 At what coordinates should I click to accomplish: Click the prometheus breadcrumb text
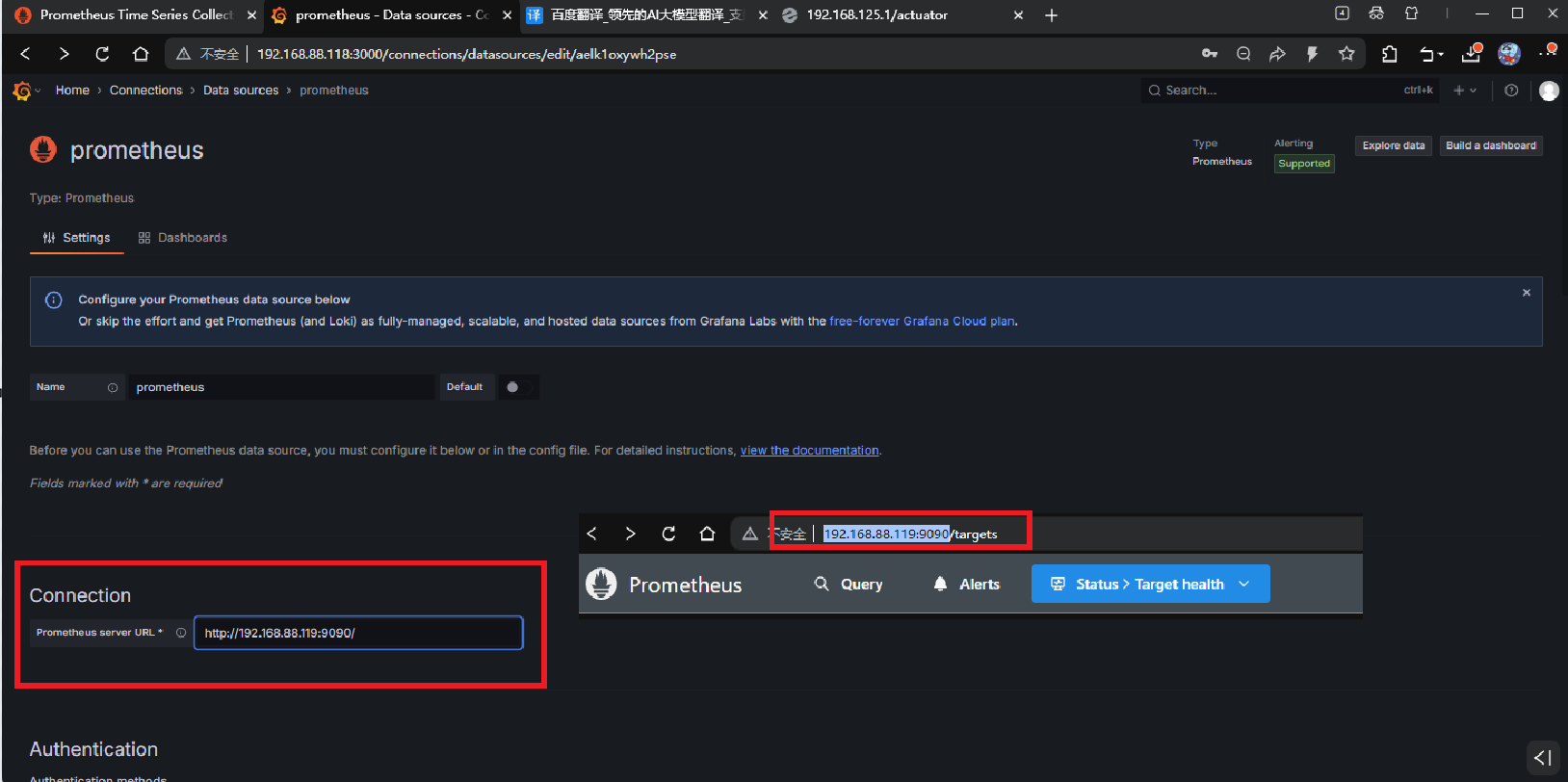334,91
